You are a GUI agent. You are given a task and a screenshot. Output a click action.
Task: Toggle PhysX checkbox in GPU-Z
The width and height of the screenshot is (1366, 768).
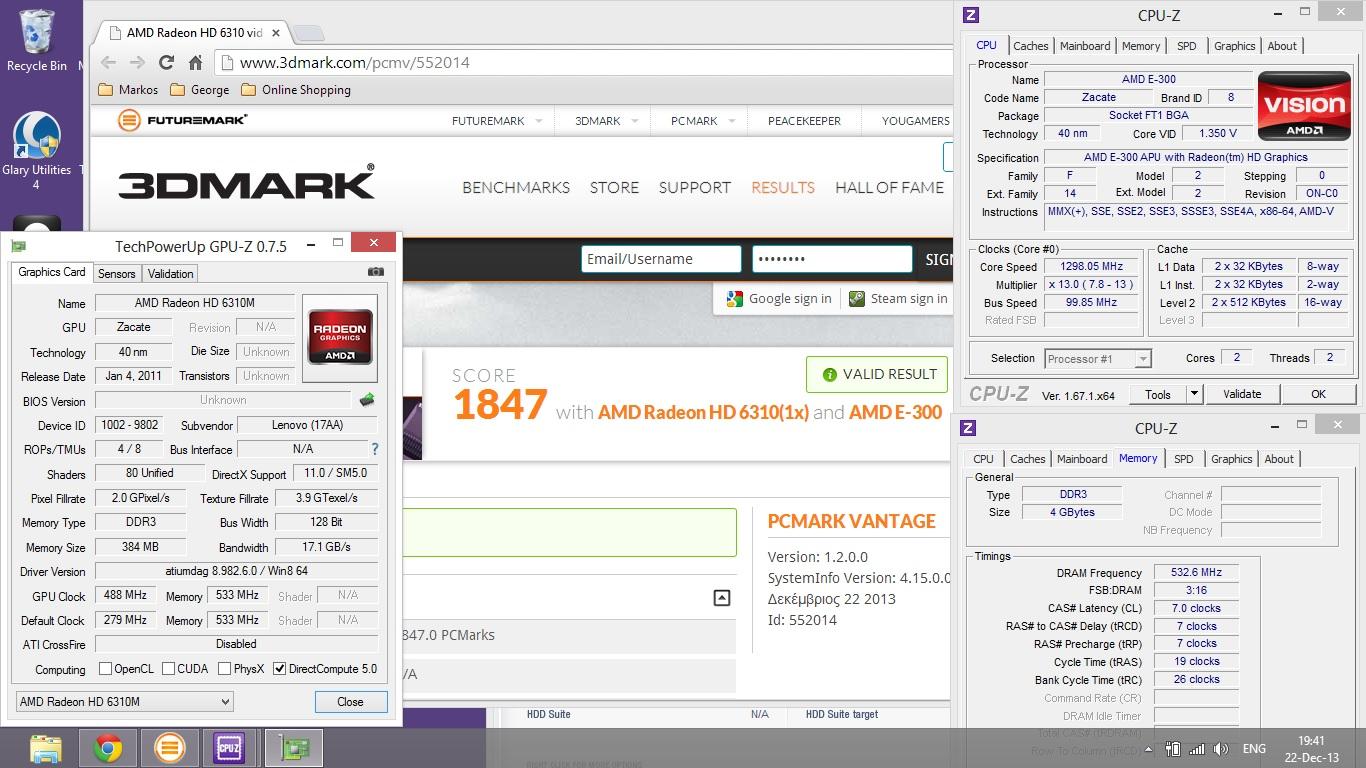tap(224, 669)
